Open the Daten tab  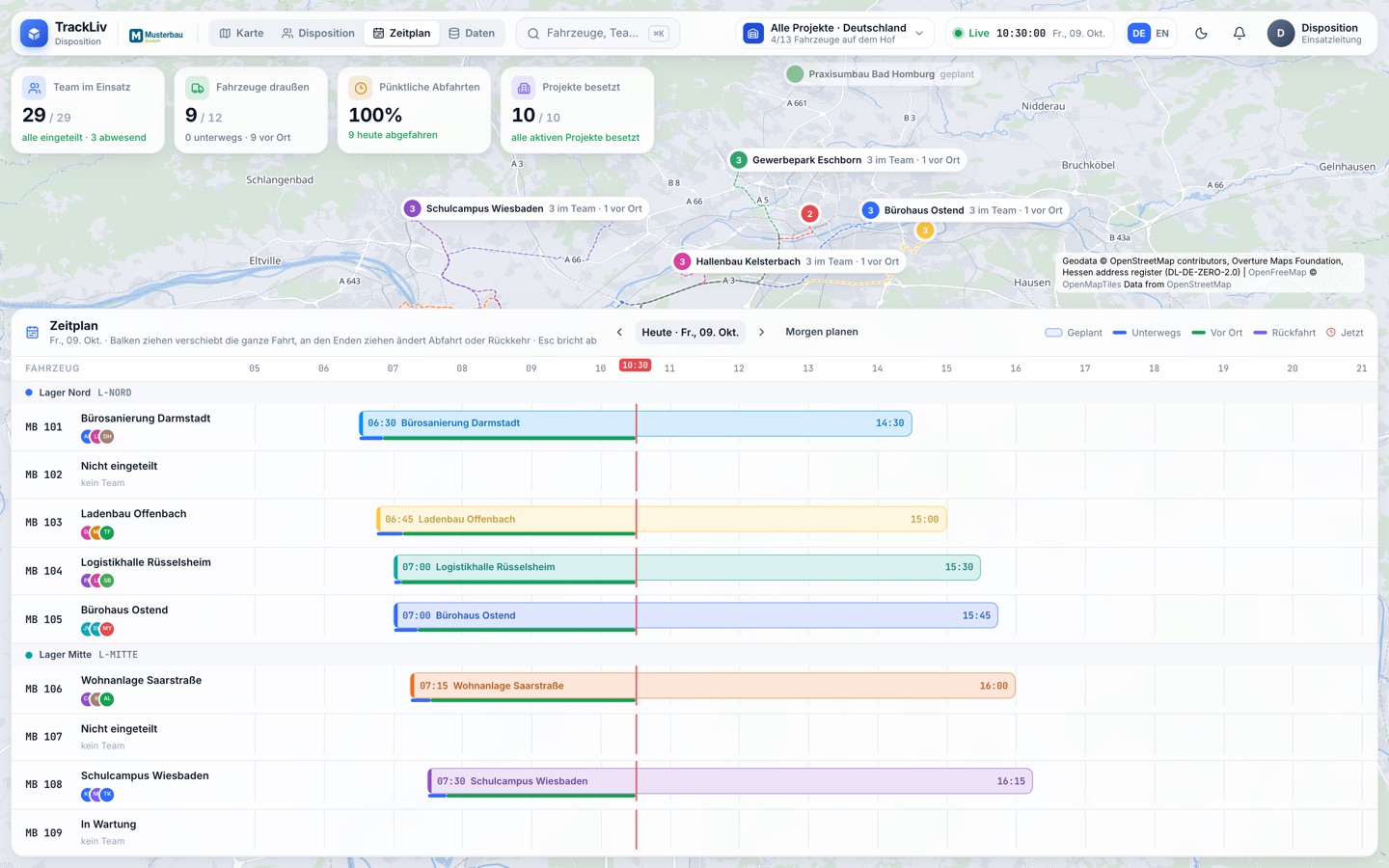[472, 34]
